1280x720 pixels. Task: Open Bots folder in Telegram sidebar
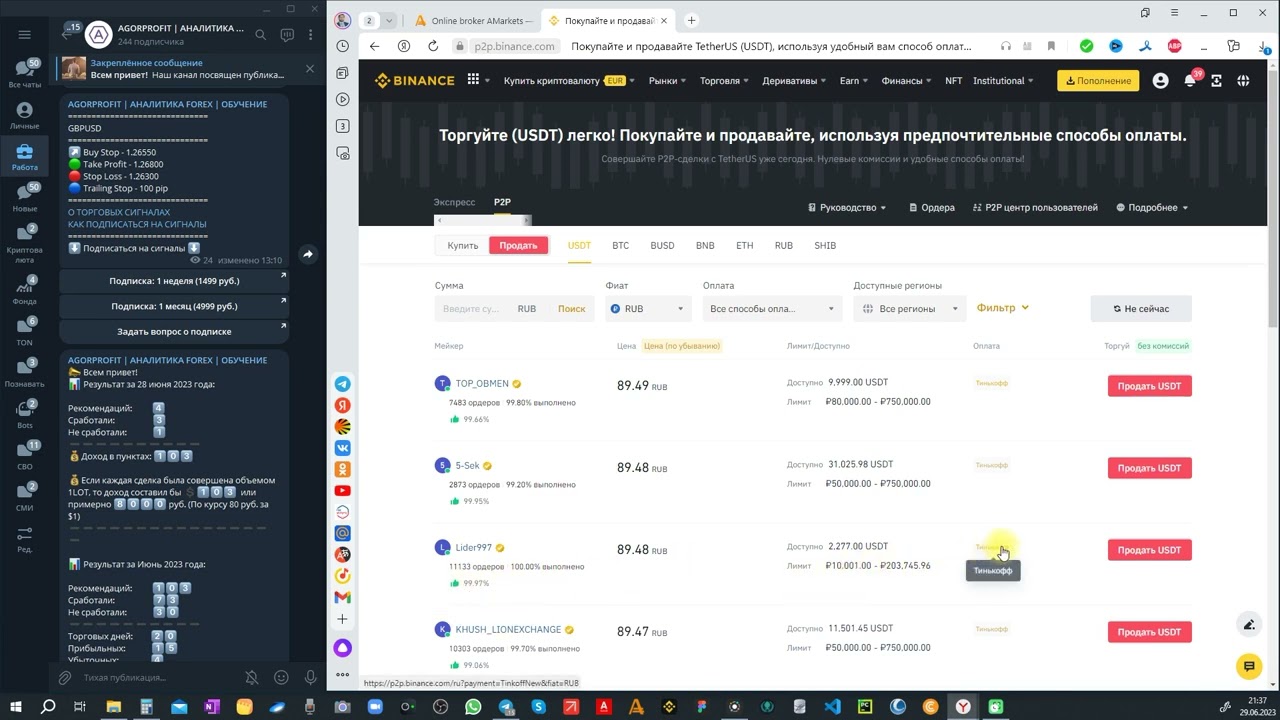coord(25,414)
